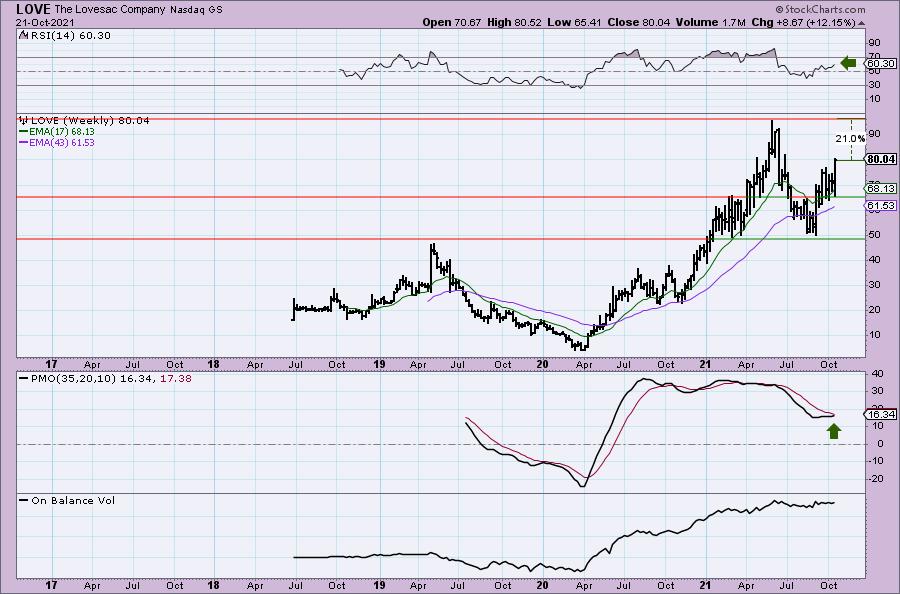Click the EMA(43) 61.53 legend entry
Screen dimensions: 900x594
click(61, 142)
